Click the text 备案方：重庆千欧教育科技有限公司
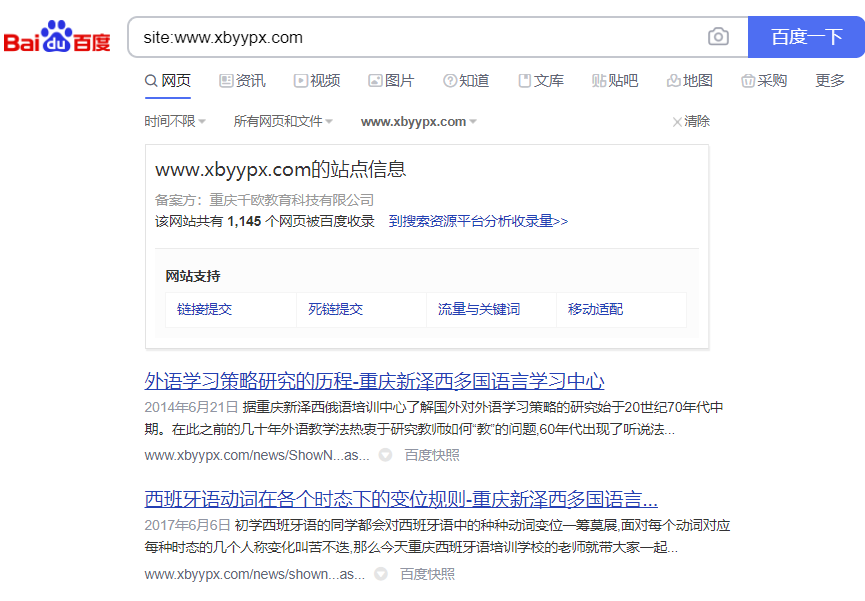865x601 pixels. coord(264,200)
